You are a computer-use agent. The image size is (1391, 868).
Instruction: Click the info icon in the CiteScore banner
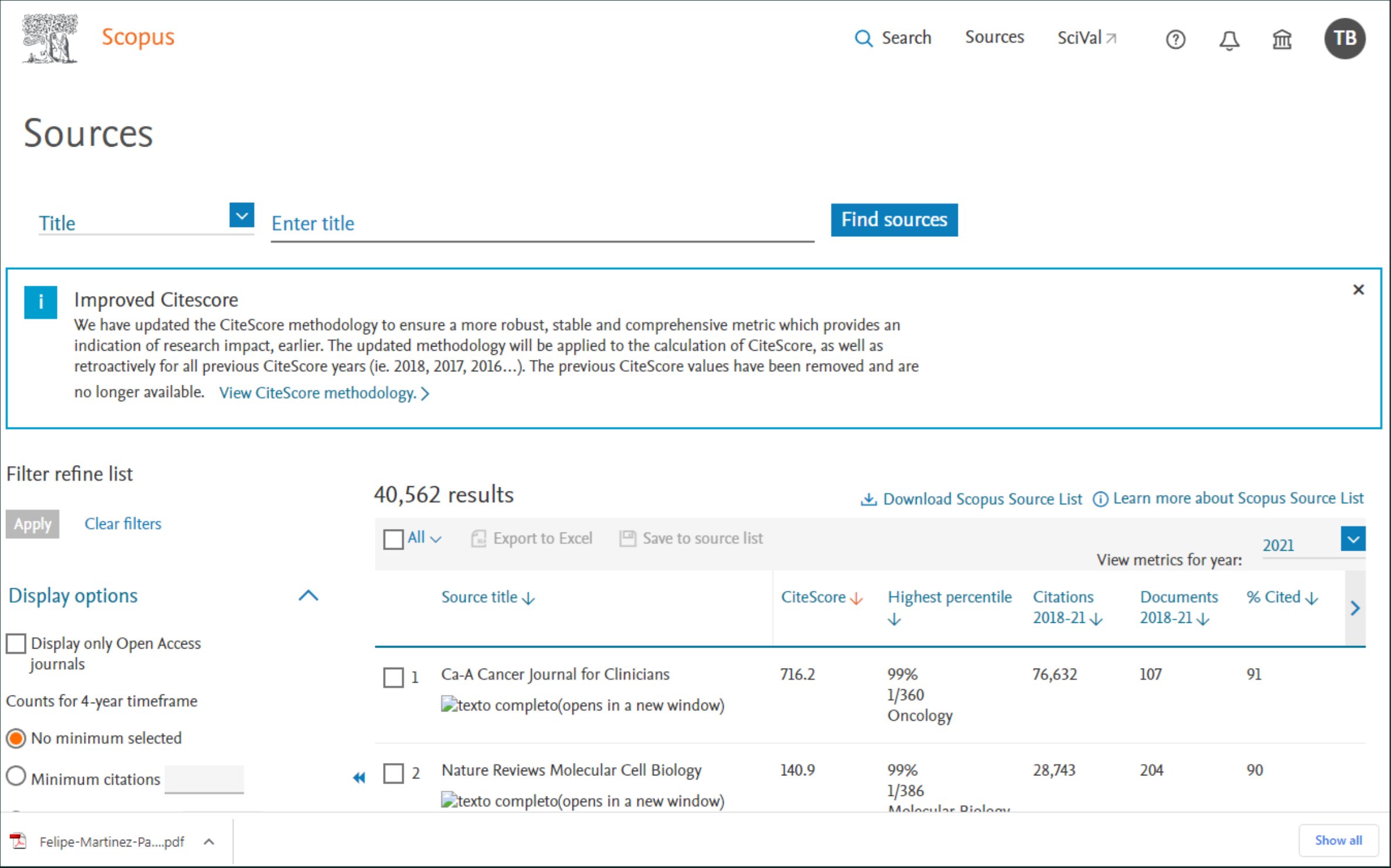(40, 302)
